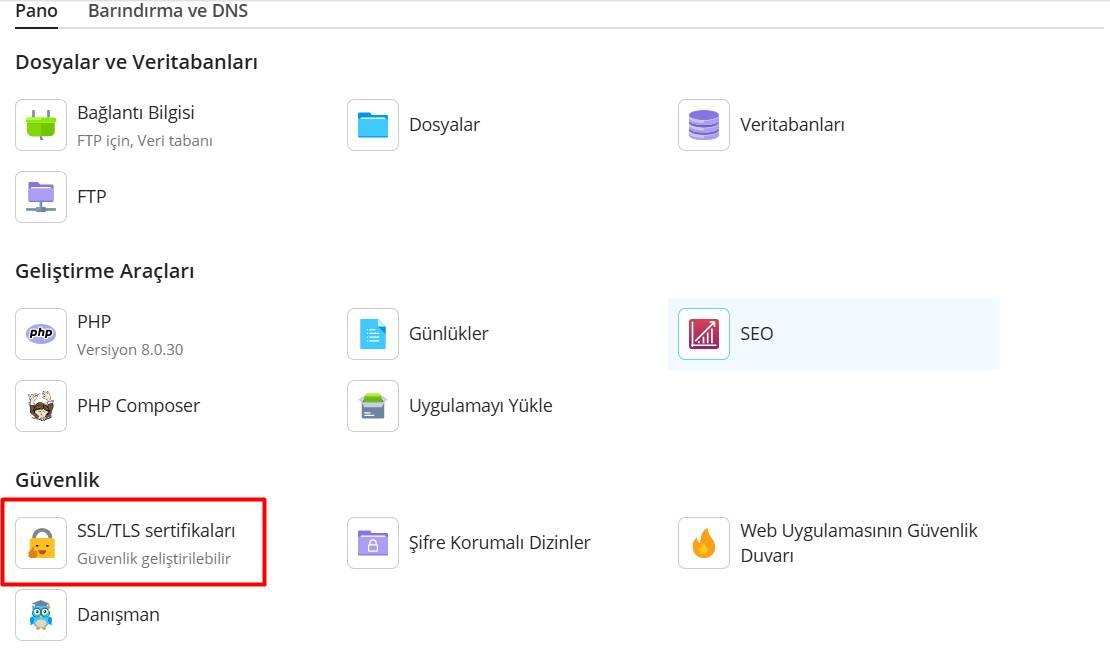This screenshot has width=1110, height=672.
Task: Click the 'Versiyon 8.0.30' text under PHP
Action: [x=130, y=350]
